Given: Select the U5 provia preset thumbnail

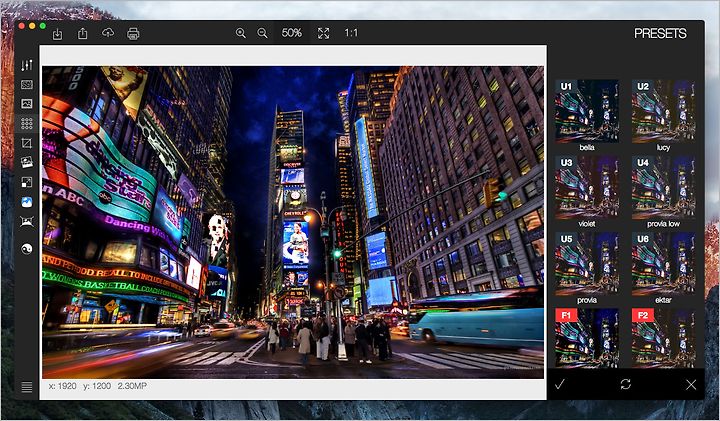Looking at the screenshot, I should point(587,264).
